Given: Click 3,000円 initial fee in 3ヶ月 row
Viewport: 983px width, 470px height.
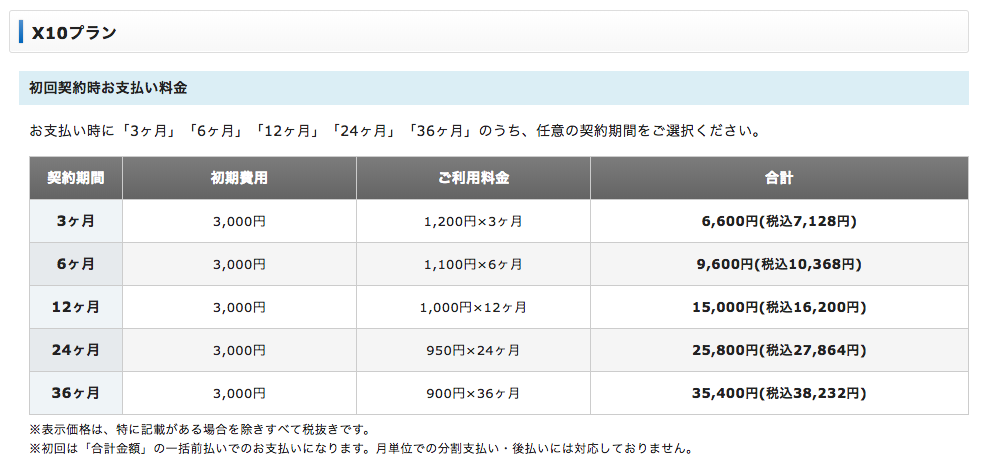Looking at the screenshot, I should [239, 221].
